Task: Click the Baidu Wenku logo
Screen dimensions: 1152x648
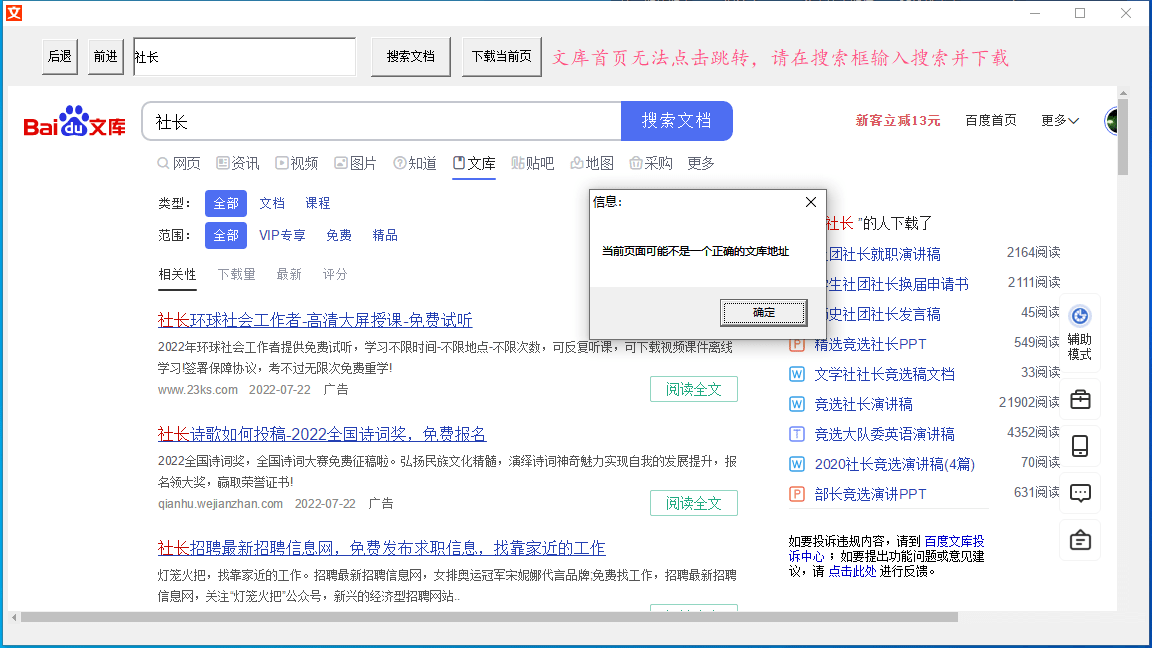Action: point(74,121)
